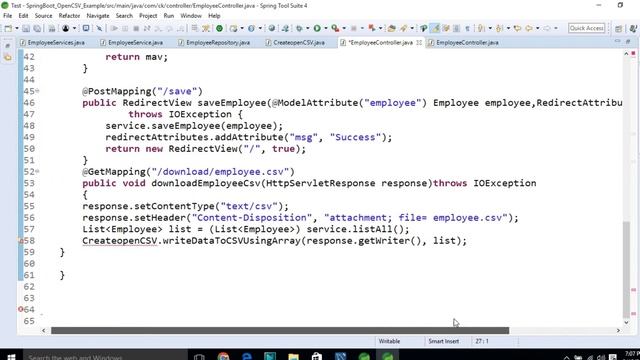
Task: Click the vertical scrollbar thumb of editor
Action: pos(627,269)
